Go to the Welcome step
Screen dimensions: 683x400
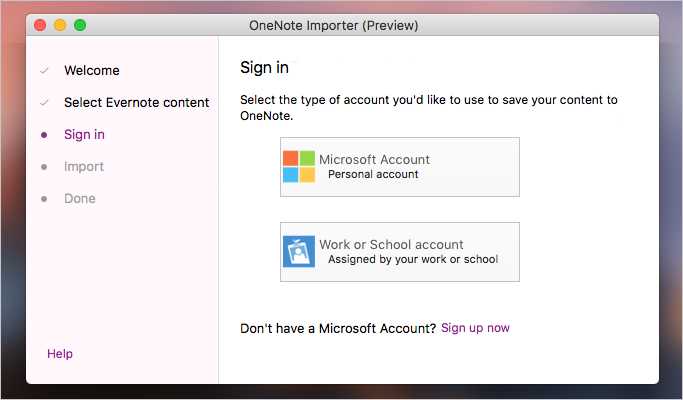coord(92,71)
